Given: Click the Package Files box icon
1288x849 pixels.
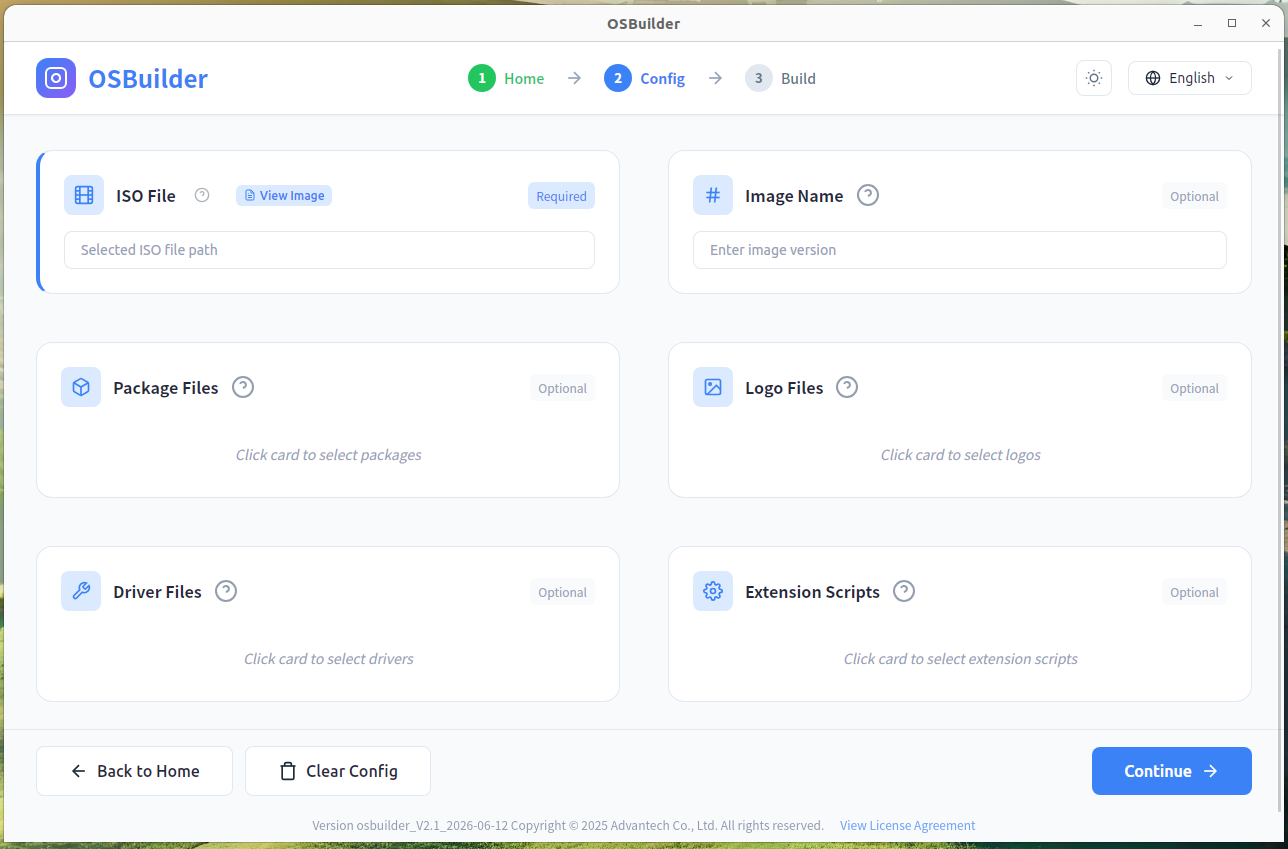Looking at the screenshot, I should pos(81,387).
